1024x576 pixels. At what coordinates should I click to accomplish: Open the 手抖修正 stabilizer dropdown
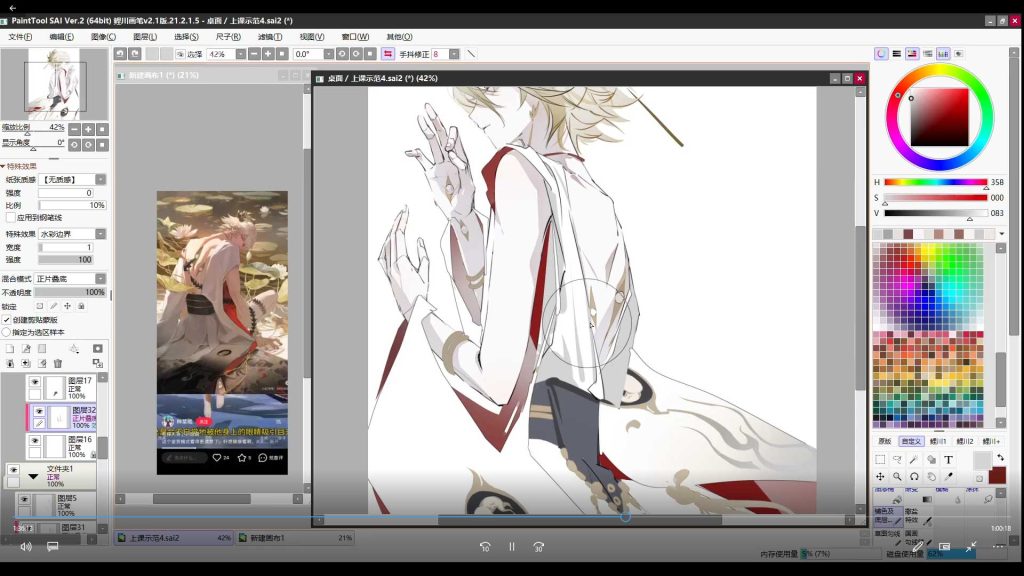[x=454, y=54]
